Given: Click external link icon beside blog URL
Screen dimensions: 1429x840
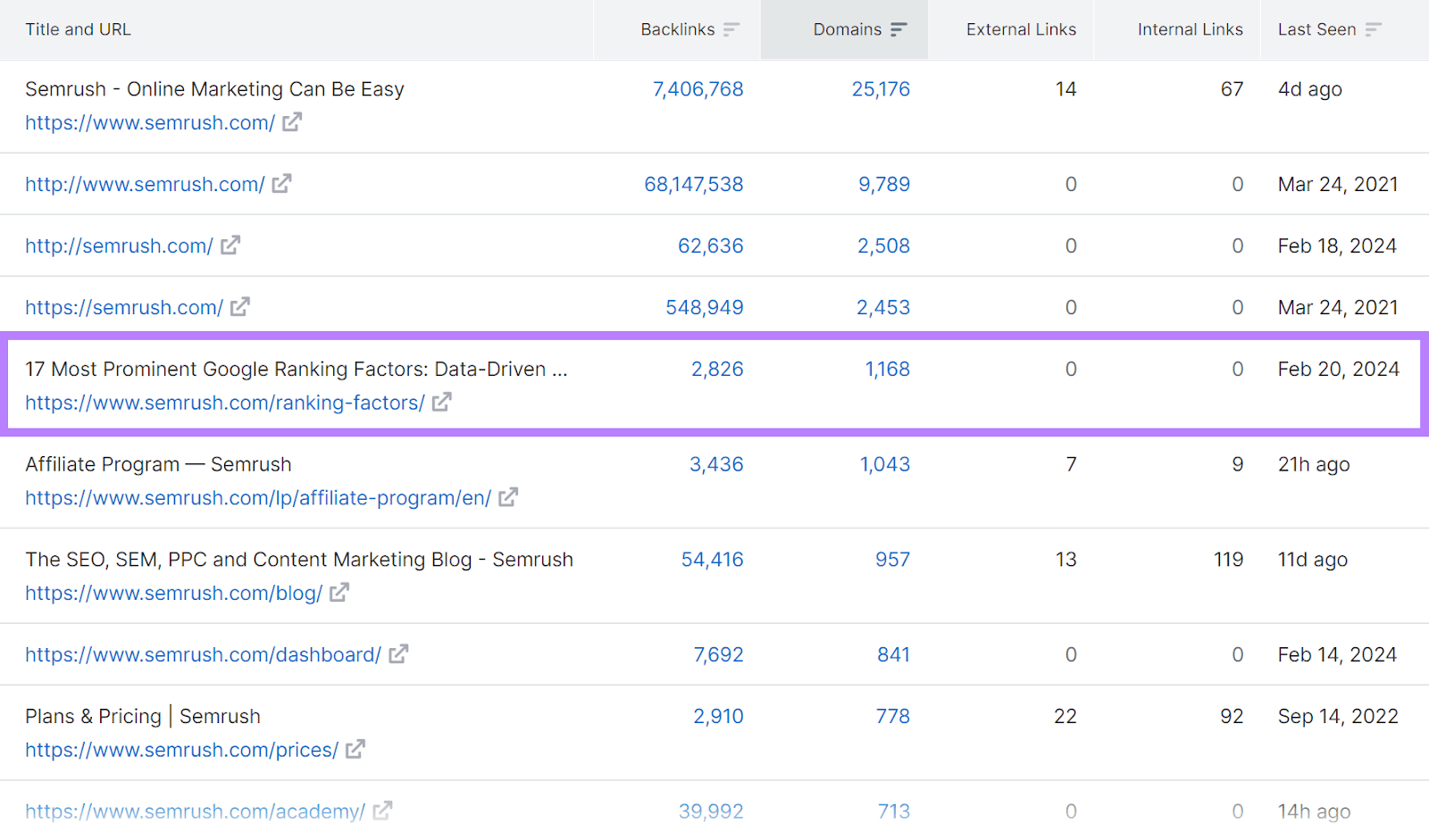Looking at the screenshot, I should (x=339, y=593).
